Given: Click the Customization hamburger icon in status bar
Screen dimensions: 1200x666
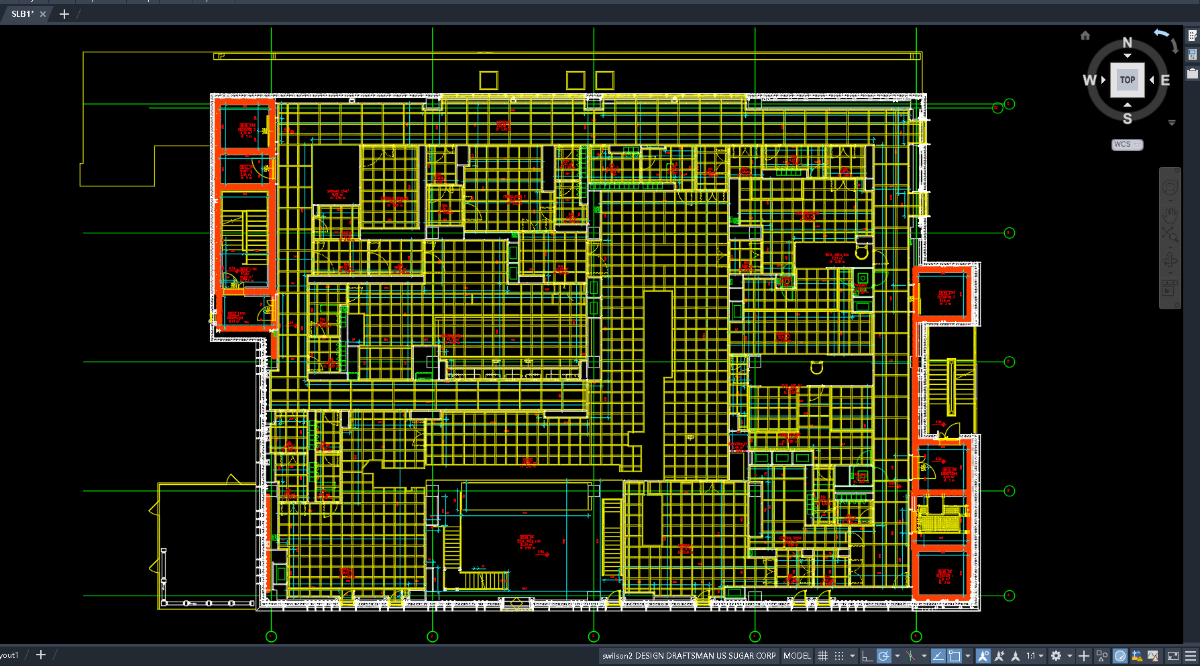Looking at the screenshot, I should tap(1190, 656).
